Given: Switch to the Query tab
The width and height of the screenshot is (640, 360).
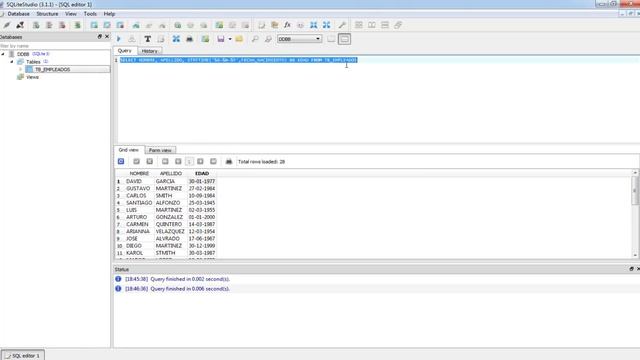Looking at the screenshot, I should (x=124, y=51).
